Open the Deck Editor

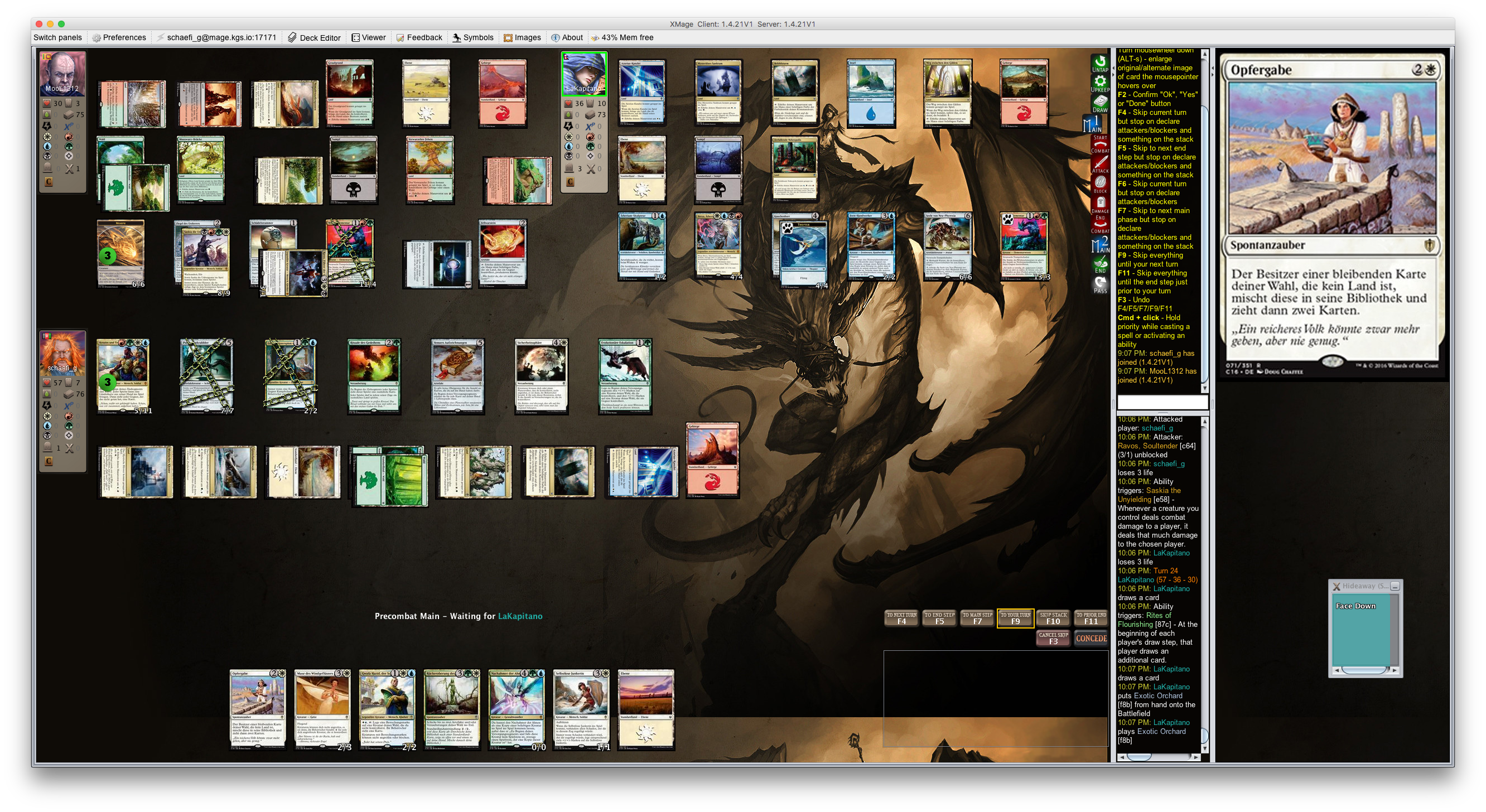tap(315, 37)
